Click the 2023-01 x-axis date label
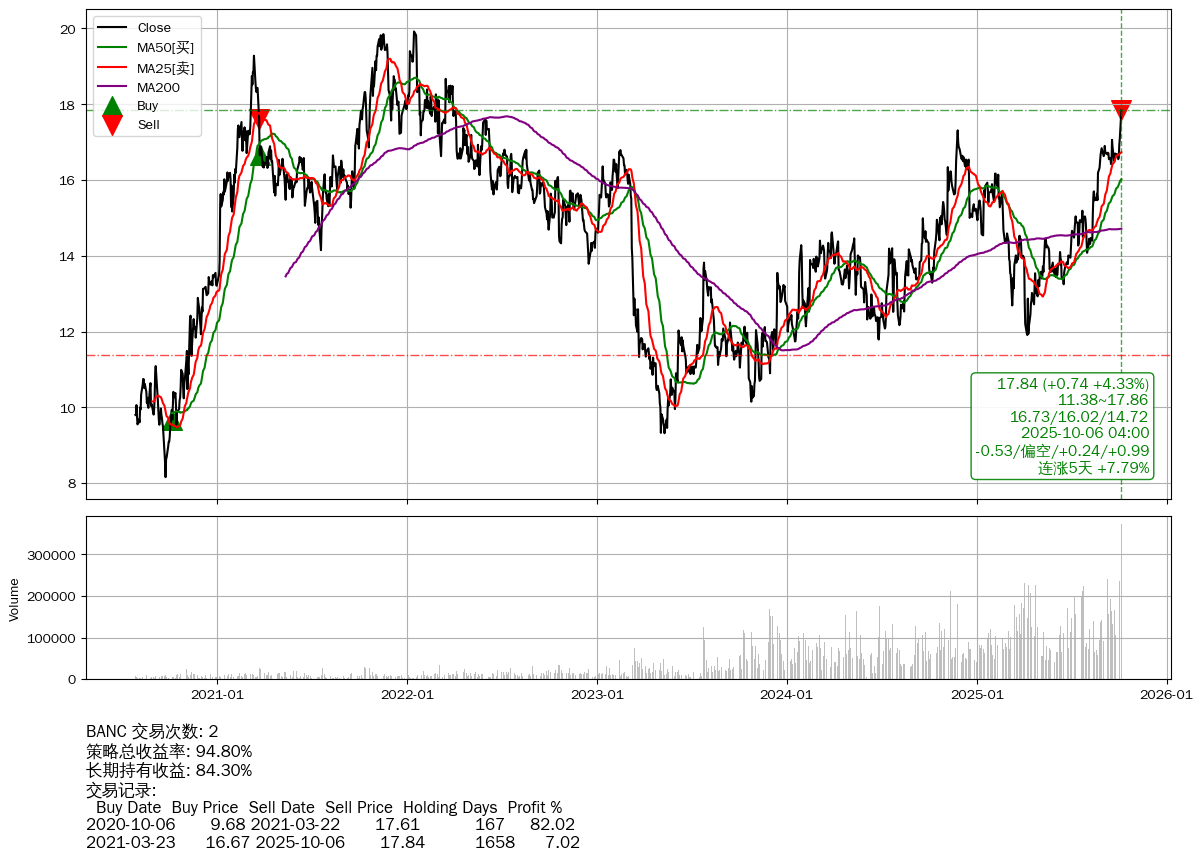This screenshot has width=1203, height=860. (597, 694)
